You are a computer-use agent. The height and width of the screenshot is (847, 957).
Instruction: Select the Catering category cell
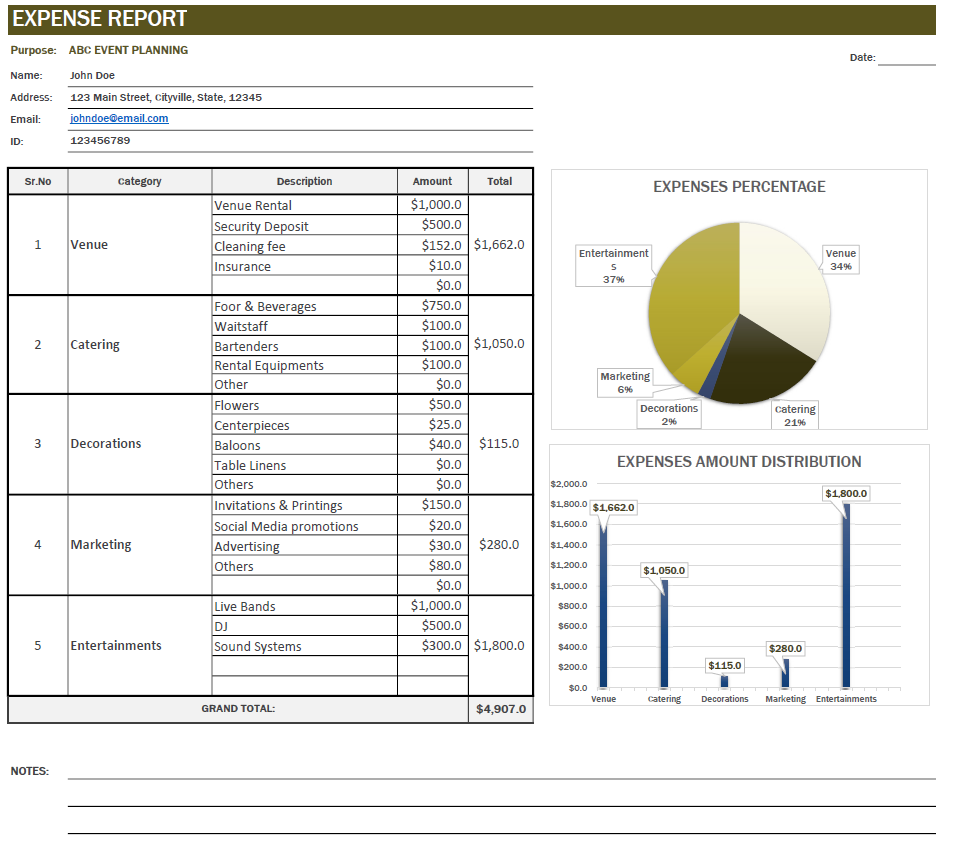95,344
